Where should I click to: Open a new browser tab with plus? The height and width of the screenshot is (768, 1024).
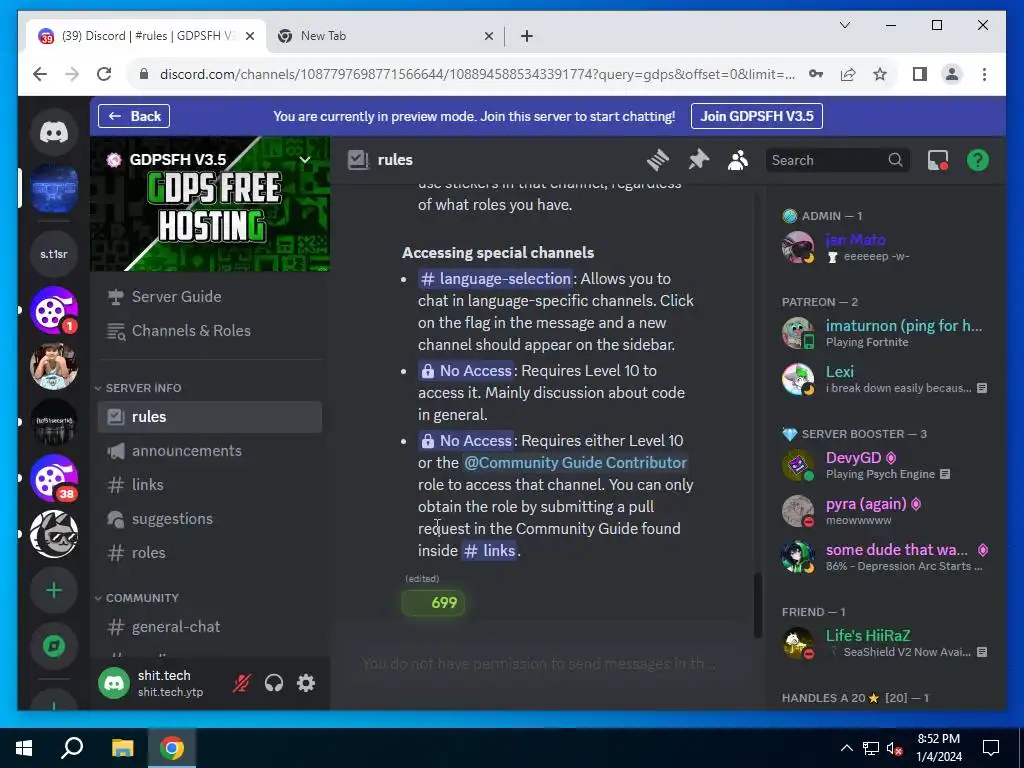click(527, 36)
